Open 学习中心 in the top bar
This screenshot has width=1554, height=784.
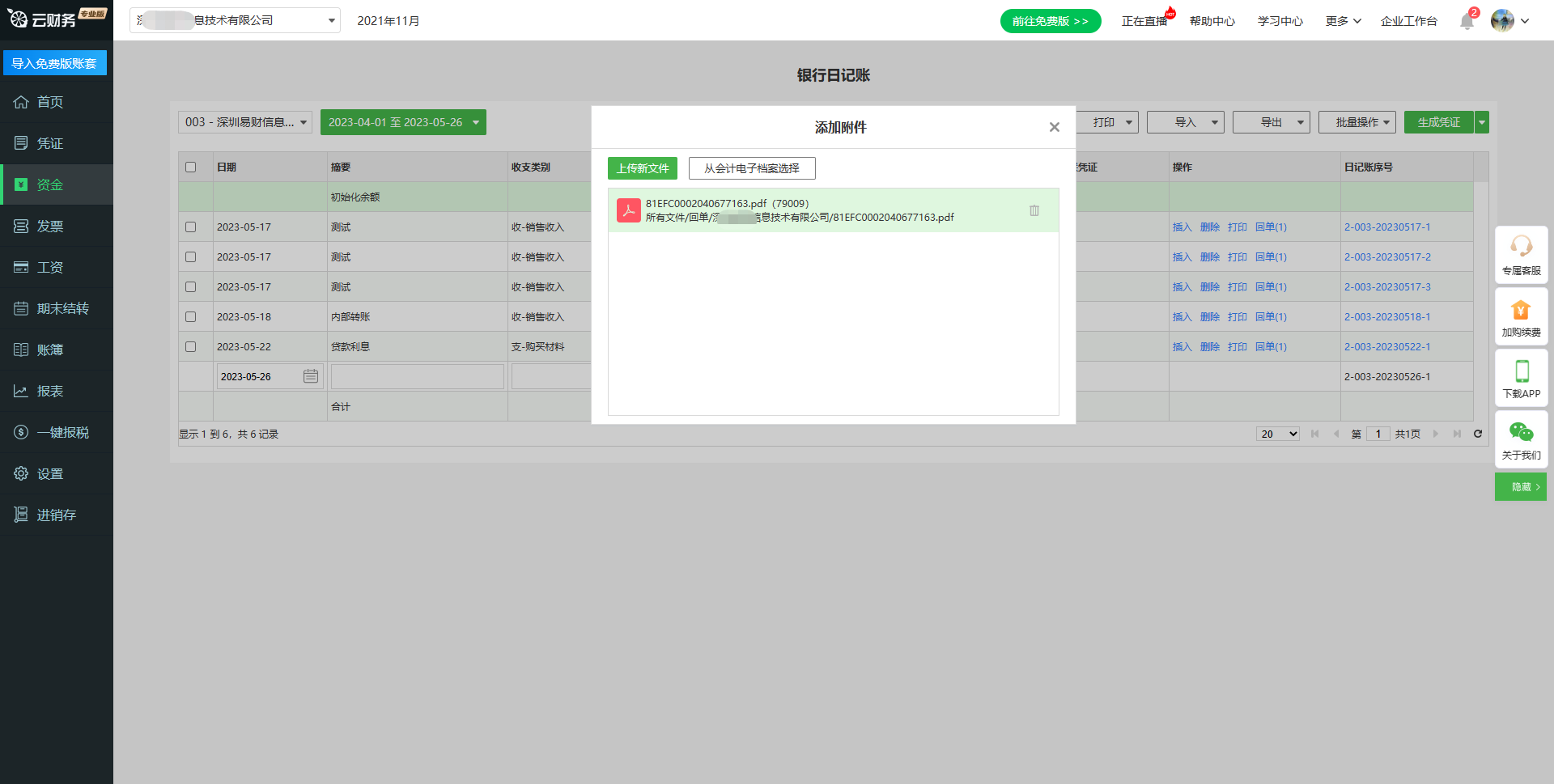[x=1280, y=21]
